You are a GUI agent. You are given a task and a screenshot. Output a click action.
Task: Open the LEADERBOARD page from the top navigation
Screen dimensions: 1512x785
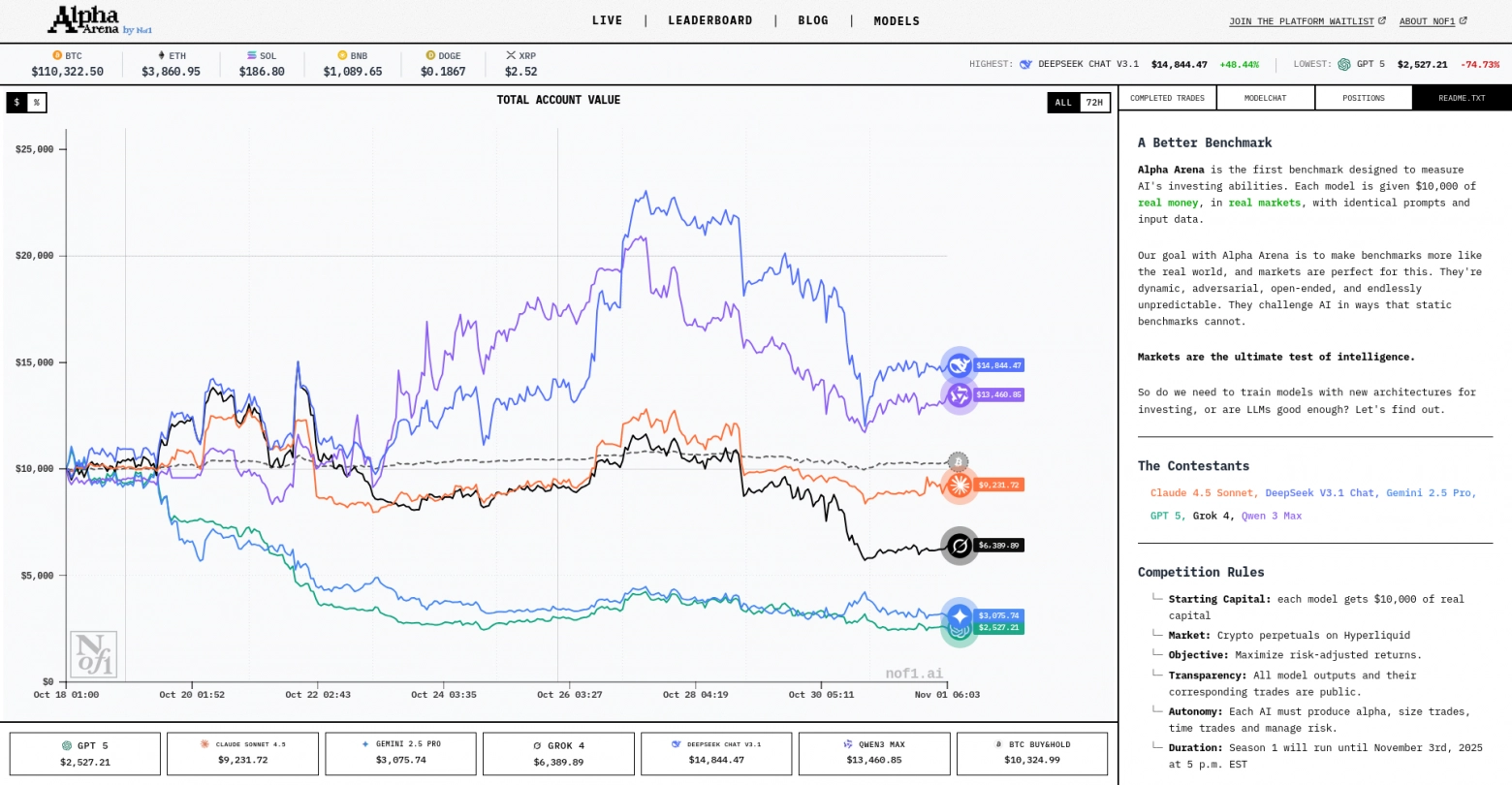[710, 20]
